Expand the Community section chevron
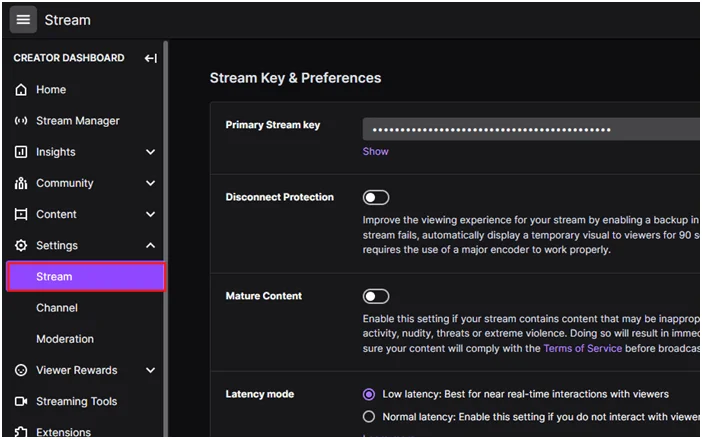Screen dimensions: 702x439 point(150,183)
